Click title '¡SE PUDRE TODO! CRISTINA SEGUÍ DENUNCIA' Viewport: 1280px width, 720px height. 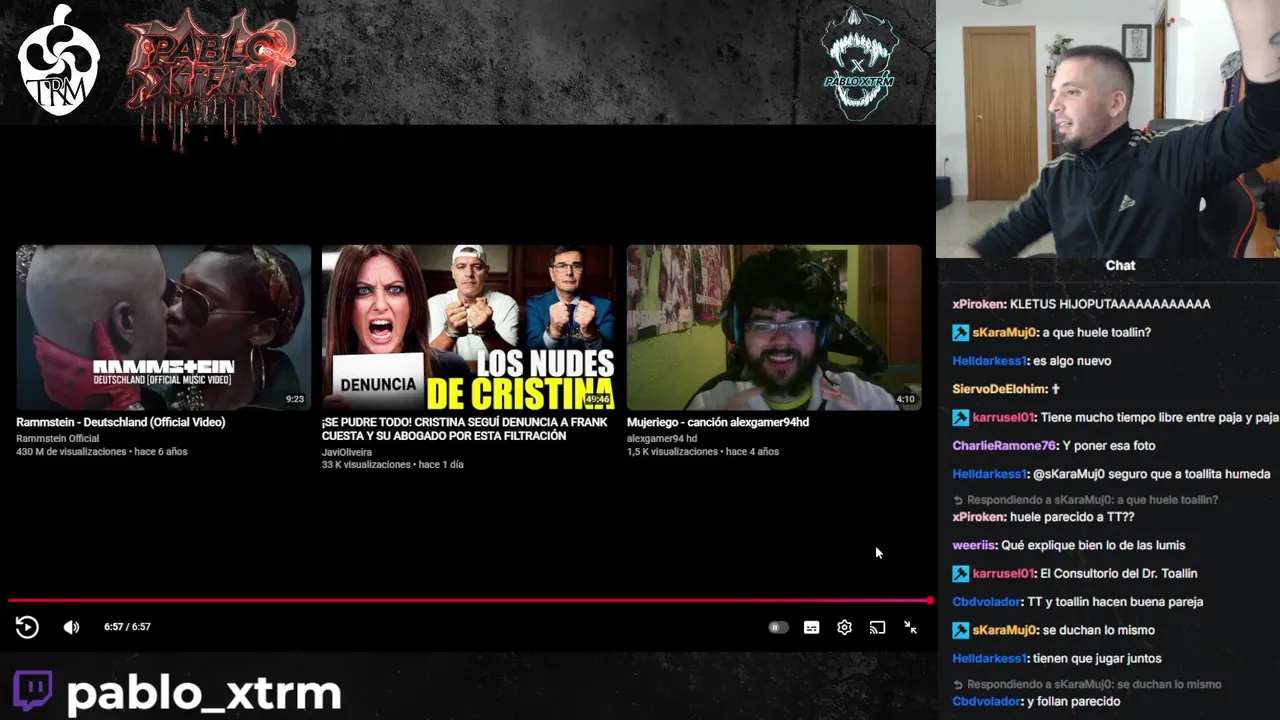pyautogui.click(x=464, y=429)
